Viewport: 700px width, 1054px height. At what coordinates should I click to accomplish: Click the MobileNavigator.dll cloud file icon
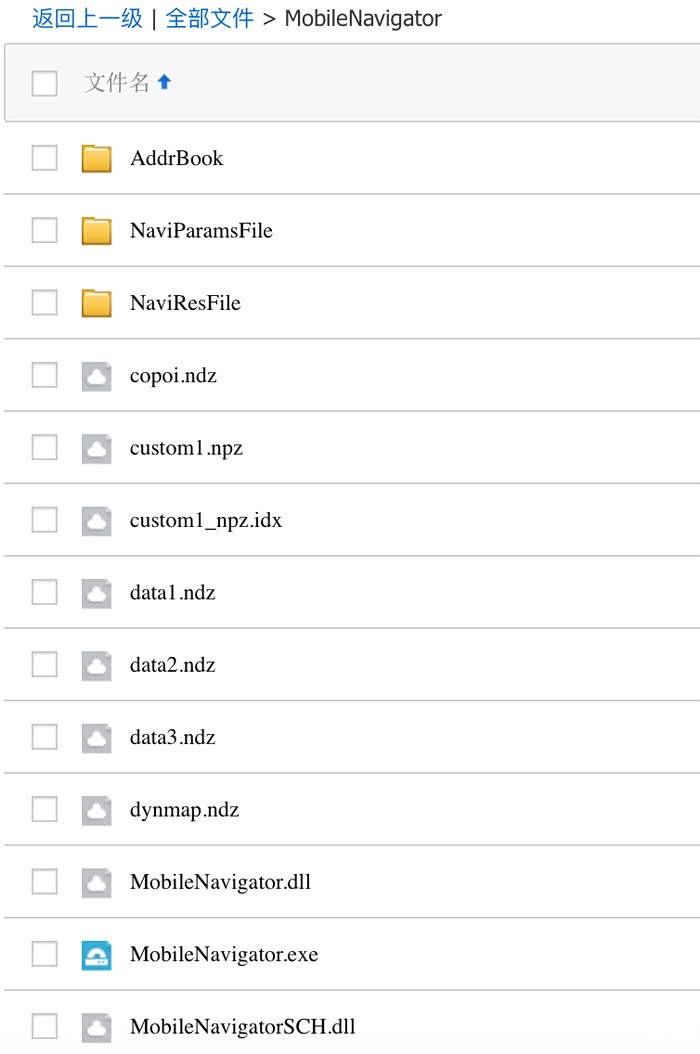pos(96,882)
